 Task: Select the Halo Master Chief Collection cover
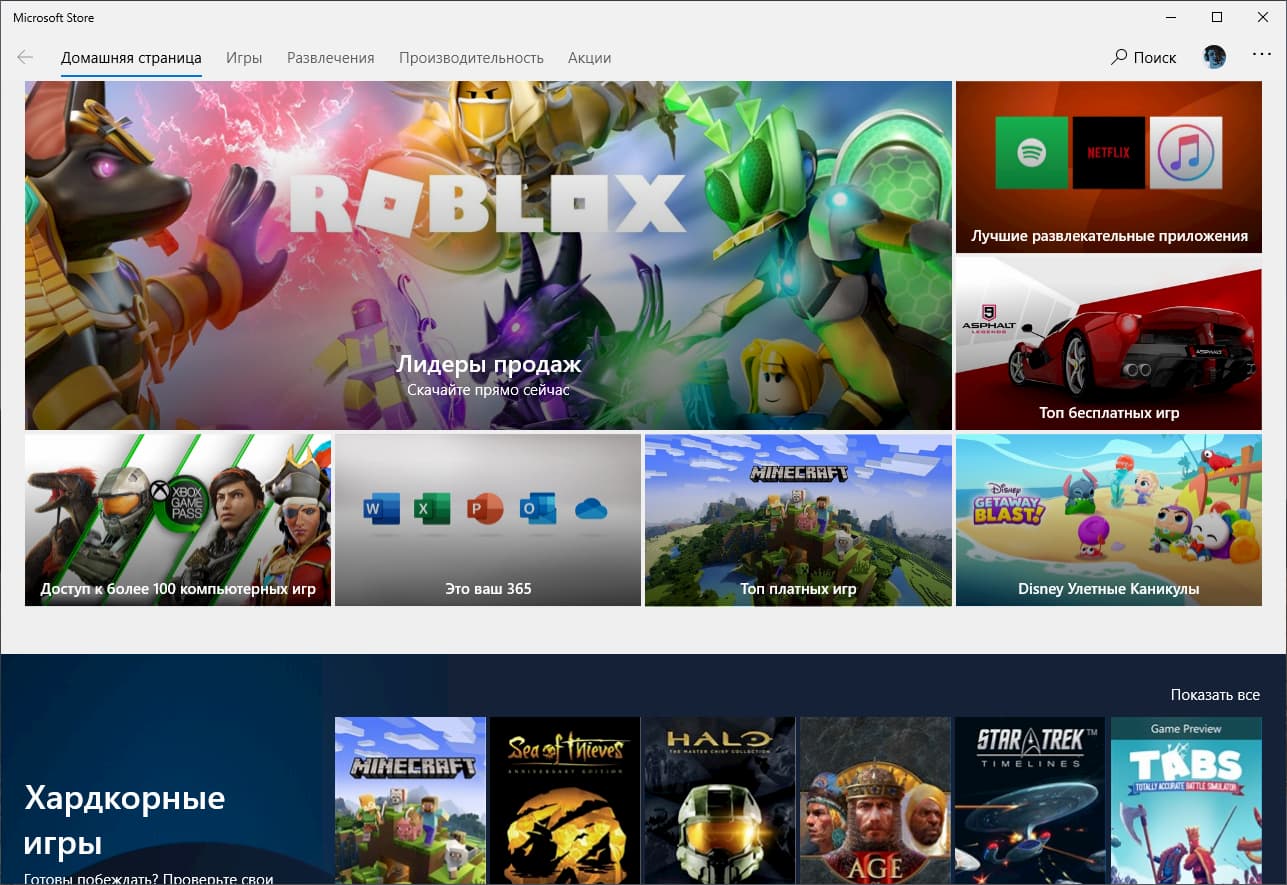(720, 800)
